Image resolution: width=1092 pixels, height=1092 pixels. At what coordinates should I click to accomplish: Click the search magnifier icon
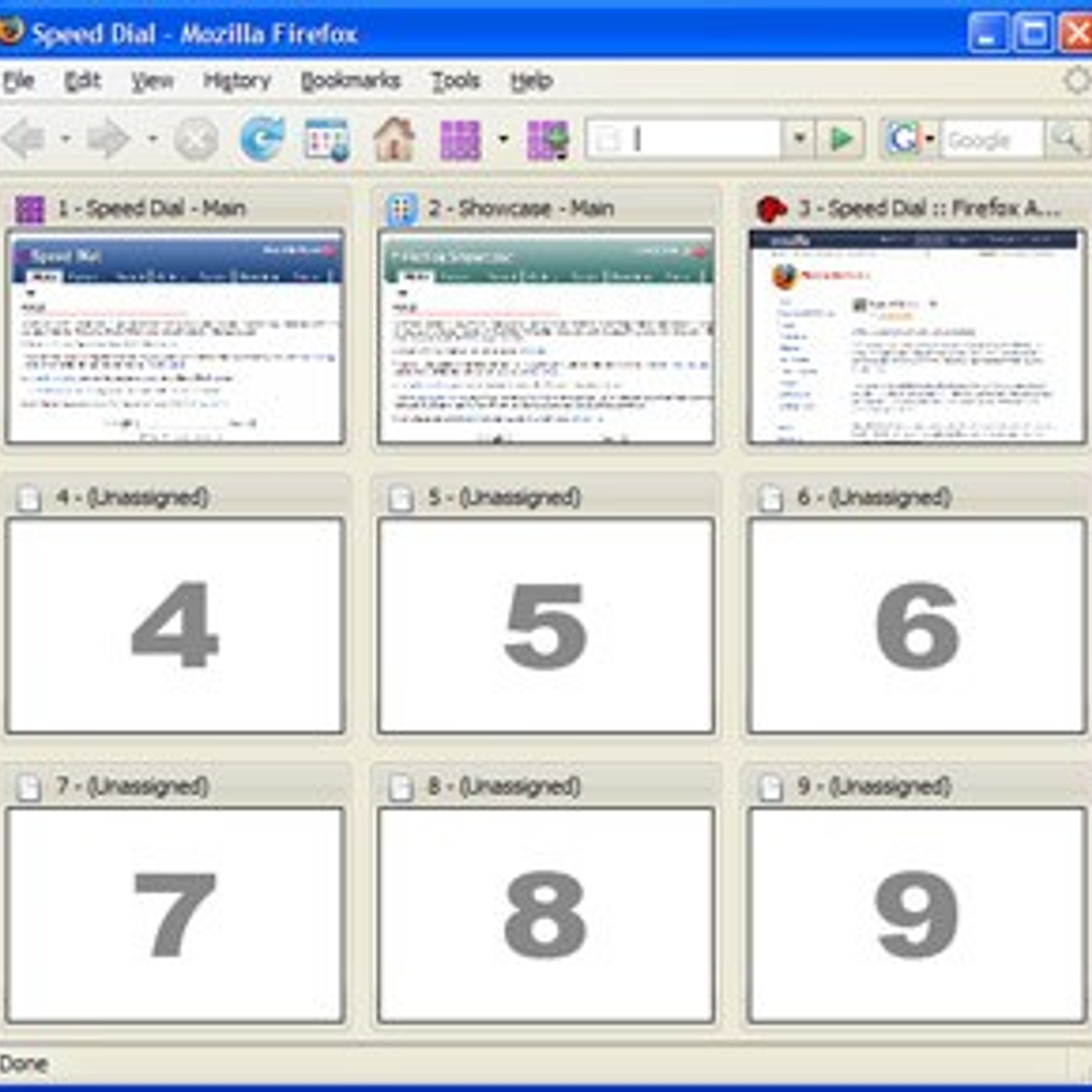pos(1066,139)
